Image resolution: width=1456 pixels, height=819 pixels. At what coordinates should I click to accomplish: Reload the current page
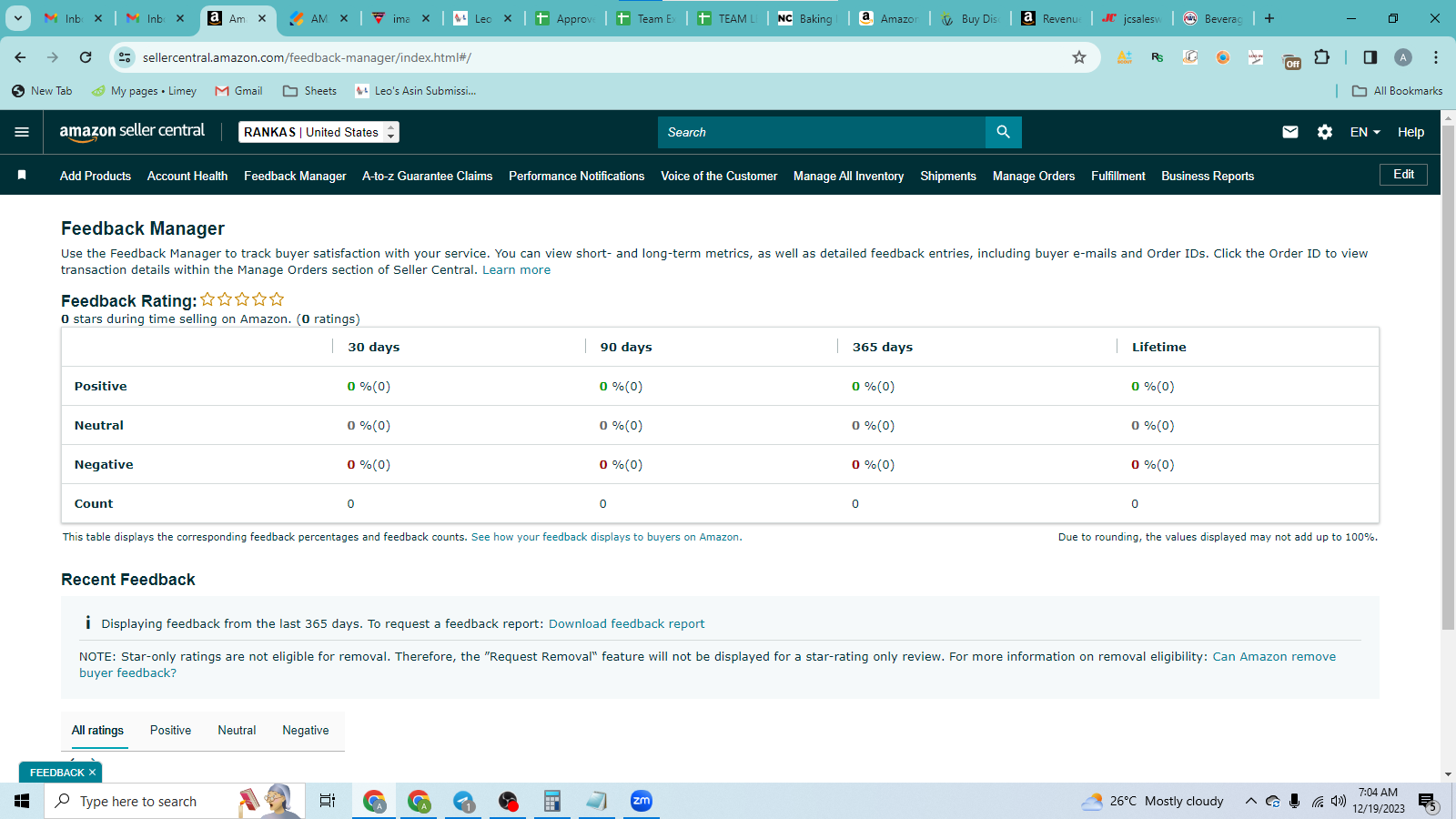[86, 57]
